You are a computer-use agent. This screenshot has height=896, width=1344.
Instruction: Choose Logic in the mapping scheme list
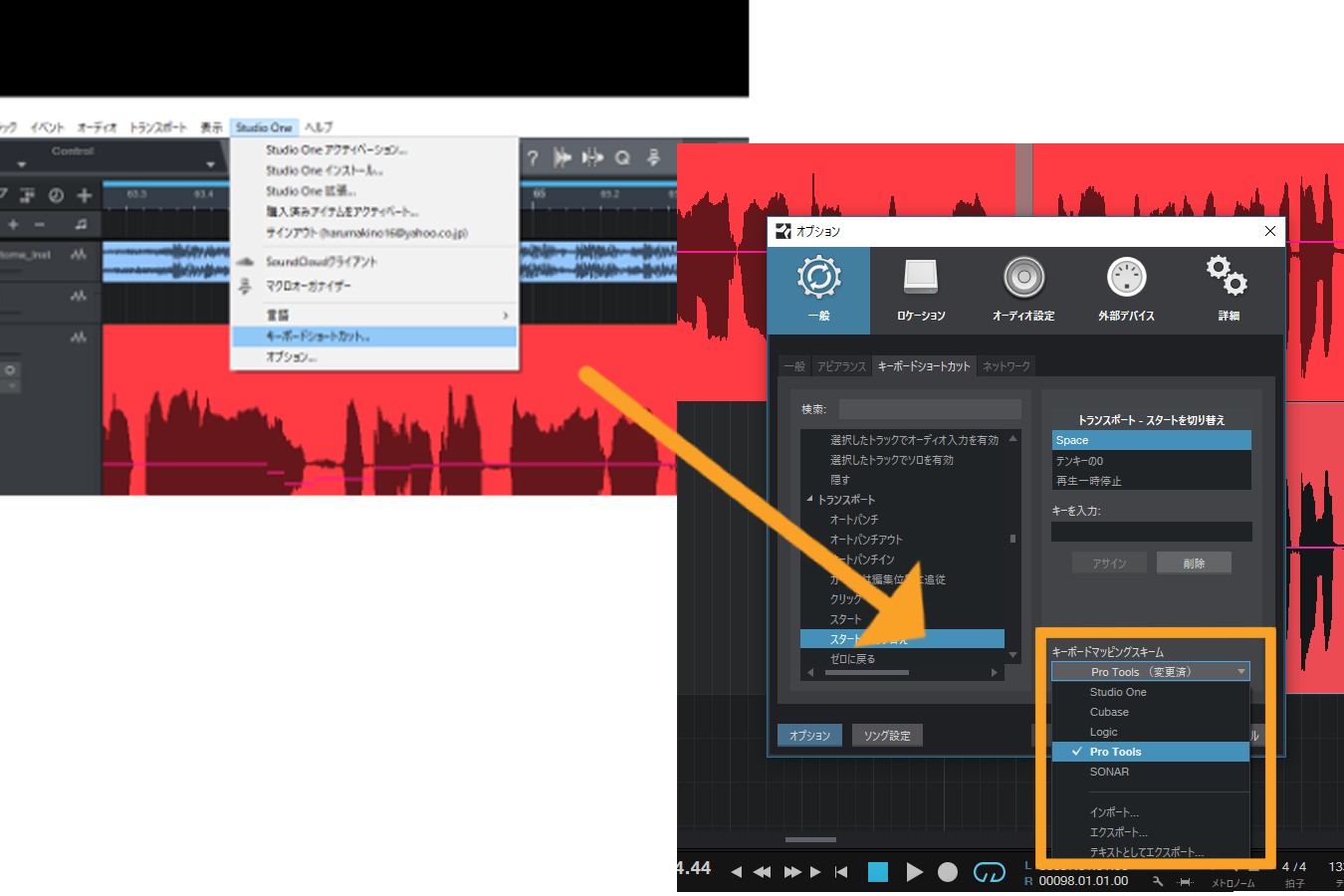pyautogui.click(x=1151, y=732)
